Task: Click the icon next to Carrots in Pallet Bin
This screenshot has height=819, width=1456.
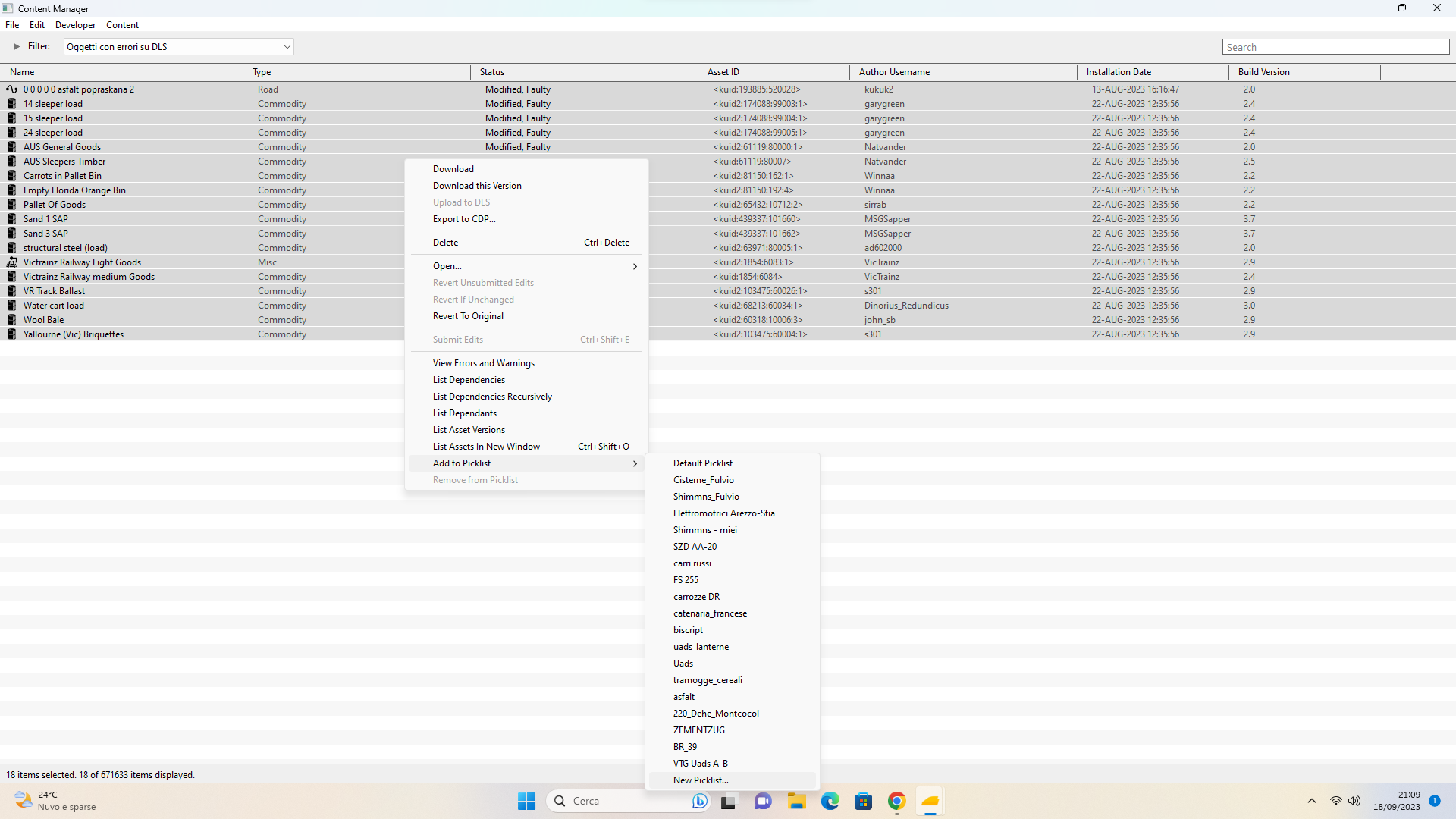Action: coord(11,176)
